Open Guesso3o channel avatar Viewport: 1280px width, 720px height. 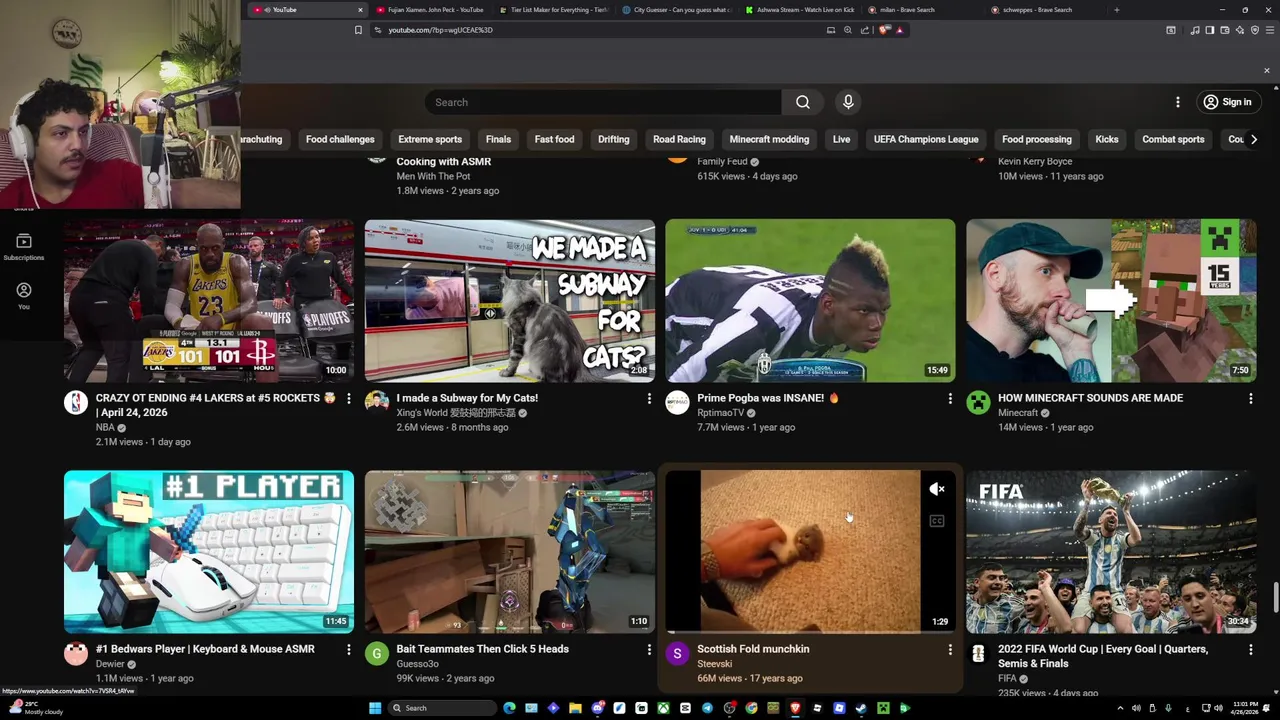coord(376,653)
